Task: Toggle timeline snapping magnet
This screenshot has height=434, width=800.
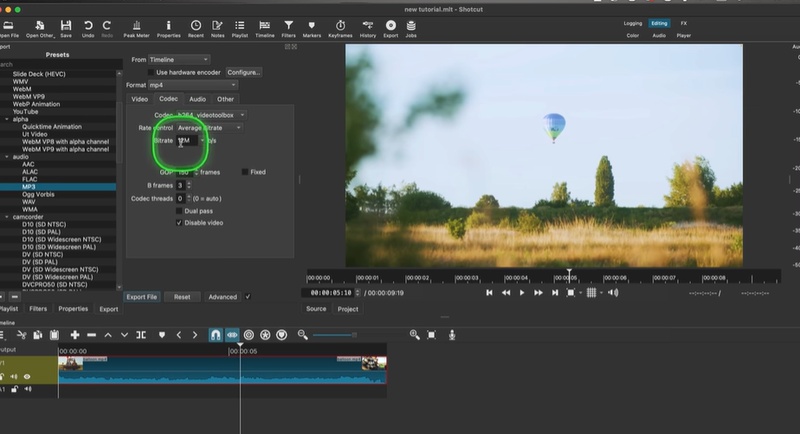Action: (x=216, y=335)
